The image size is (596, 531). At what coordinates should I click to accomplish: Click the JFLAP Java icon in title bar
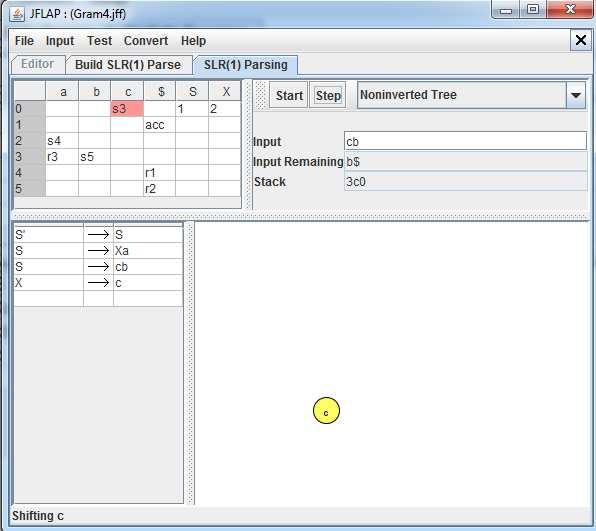[17, 14]
